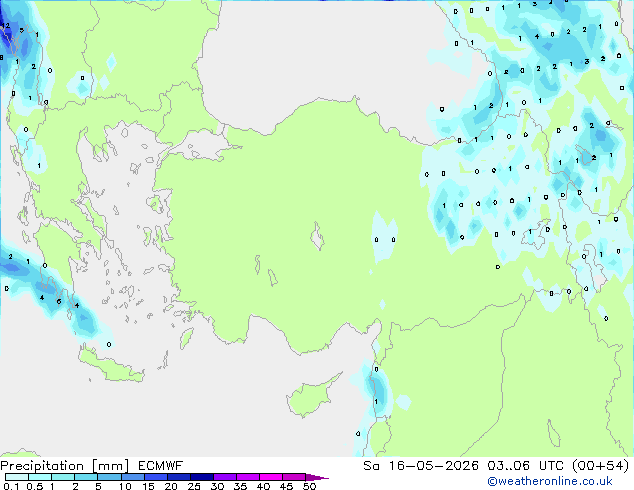This screenshot has width=634, height=490.
Task: Click the '0.5' legend scale label
Action: click(x=35, y=486)
